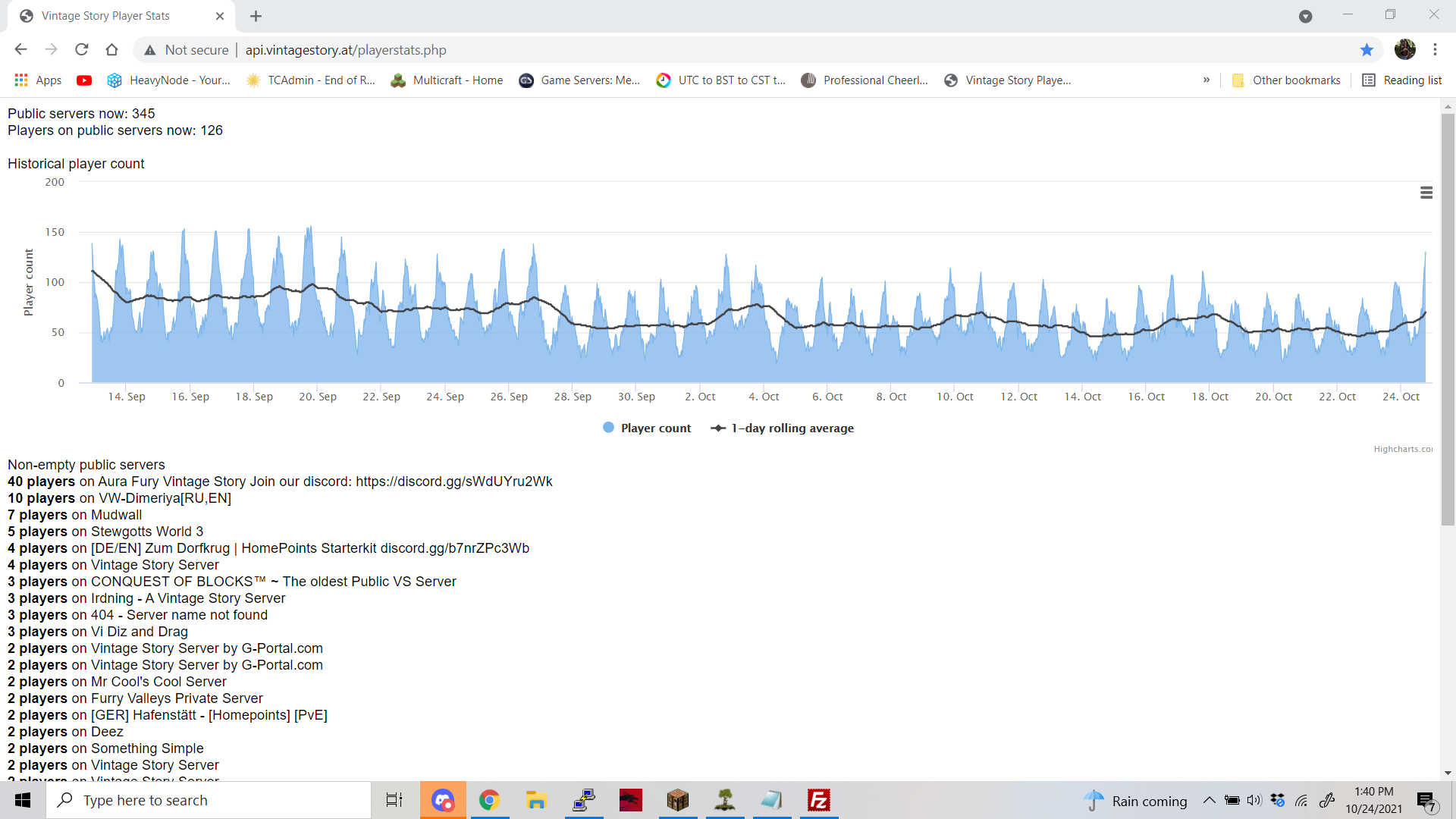Expand the system tray hidden icons arrow

tap(1209, 800)
